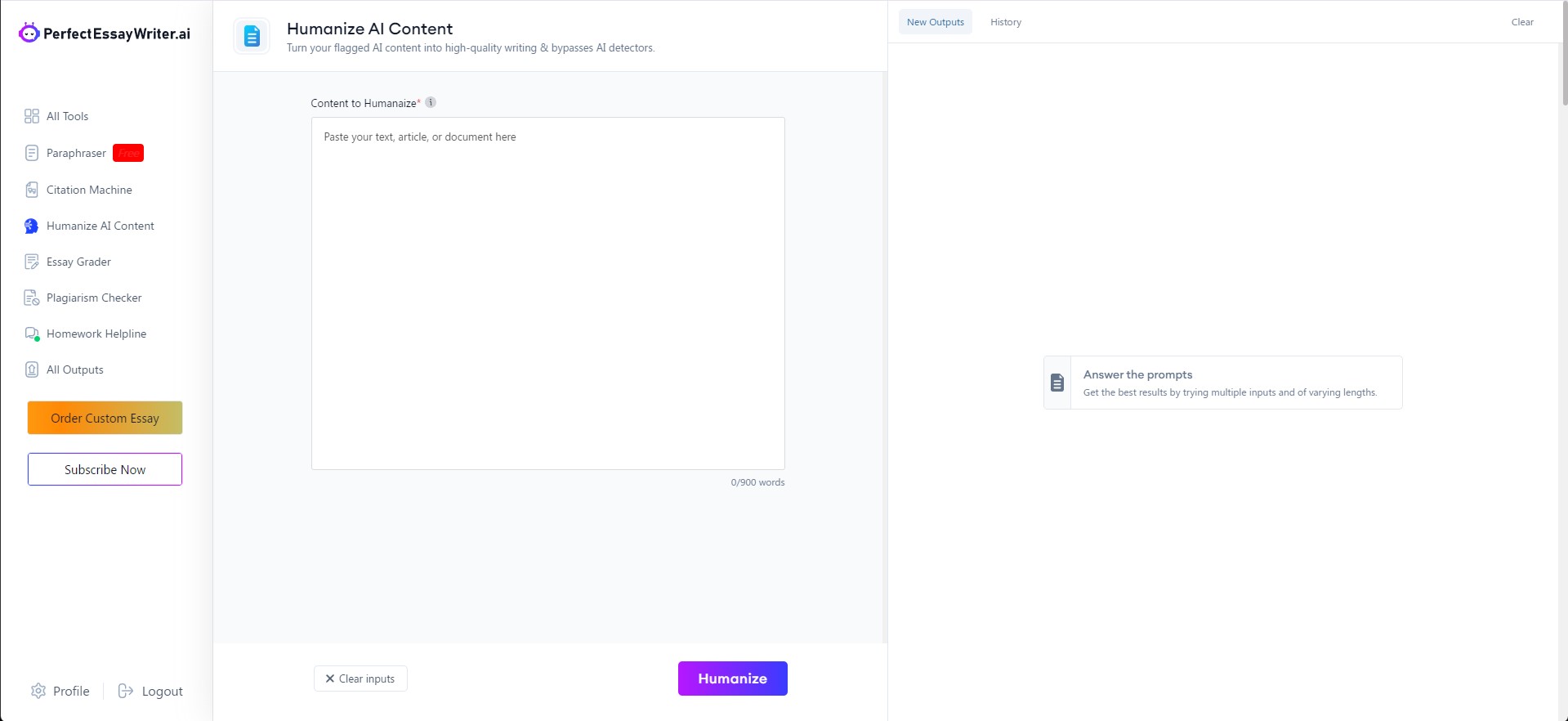Click the Subscribe Now button
The width and height of the screenshot is (1568, 721).
tap(105, 469)
